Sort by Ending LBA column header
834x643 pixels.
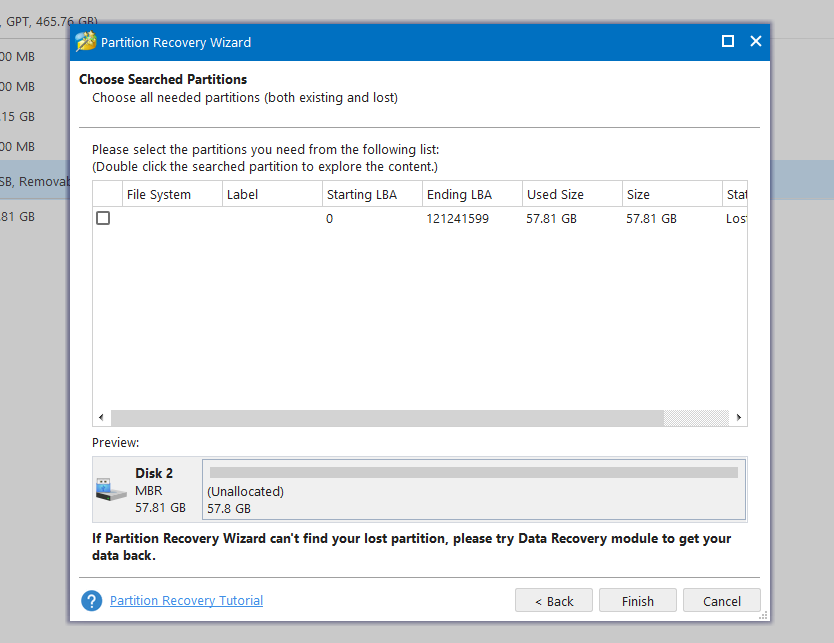click(471, 194)
